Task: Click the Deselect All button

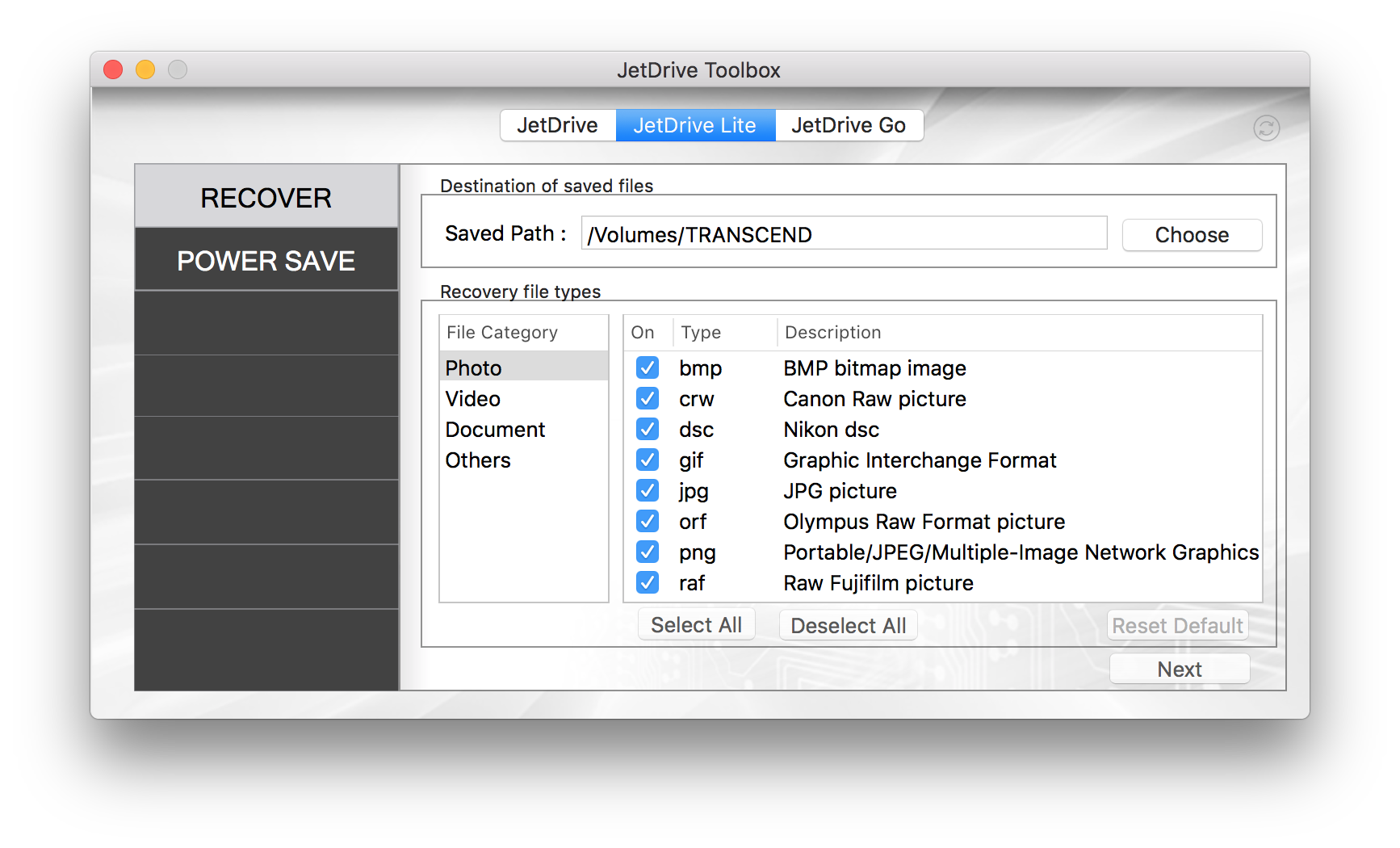Action: click(x=848, y=625)
